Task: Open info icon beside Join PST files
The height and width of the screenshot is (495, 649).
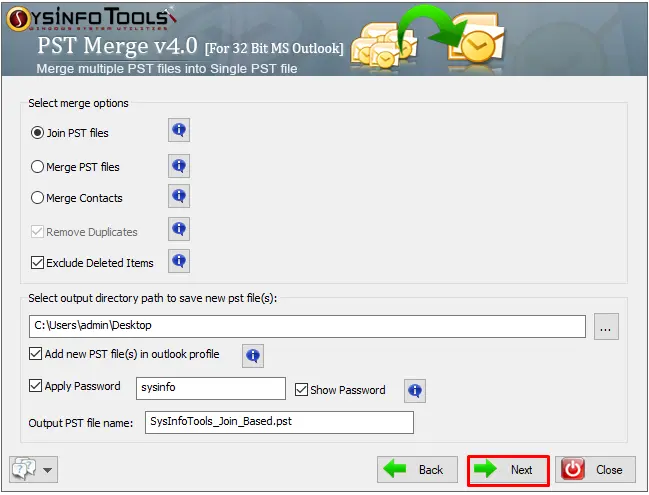Action: (x=179, y=130)
